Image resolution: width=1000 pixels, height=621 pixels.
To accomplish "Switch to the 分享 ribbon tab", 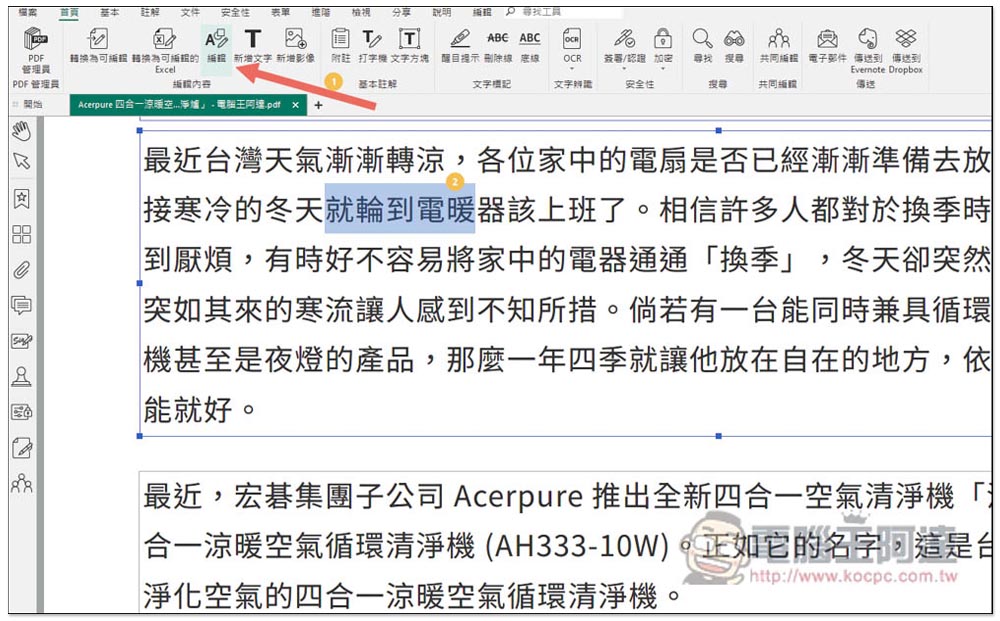I will click(x=401, y=11).
